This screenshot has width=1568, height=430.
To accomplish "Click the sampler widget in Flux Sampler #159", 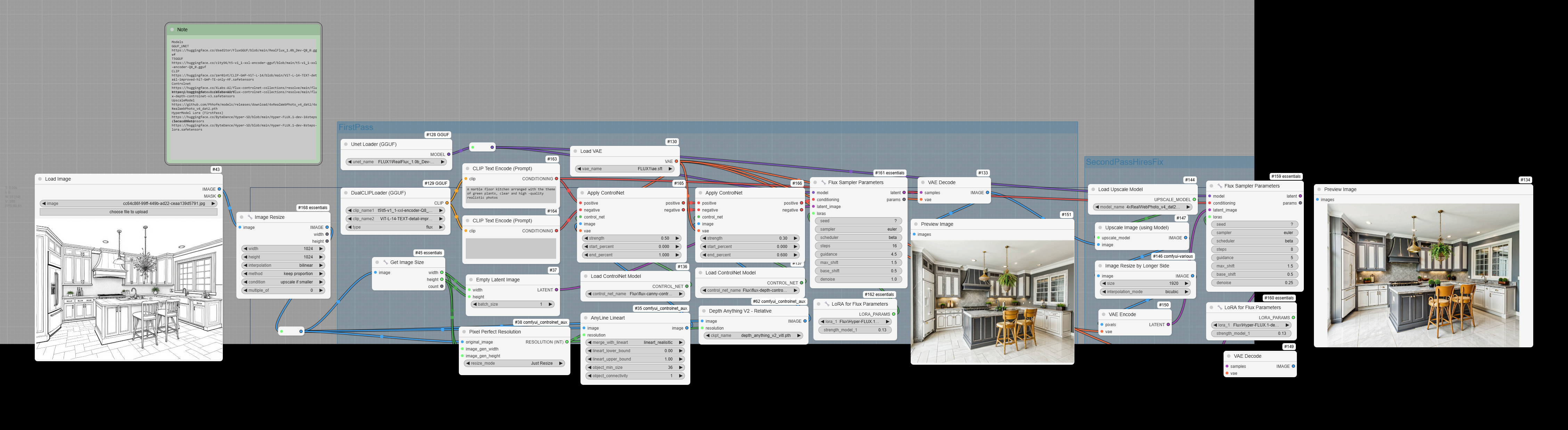I will [1254, 233].
